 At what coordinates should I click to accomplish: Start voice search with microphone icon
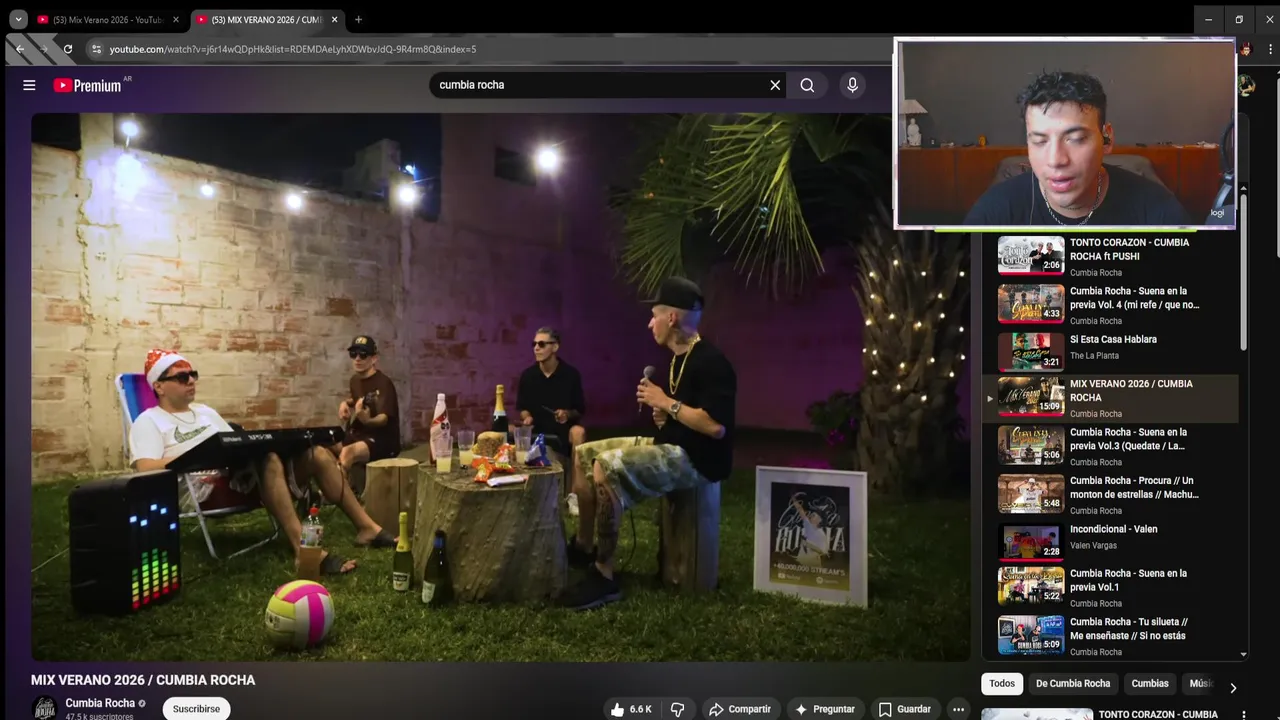click(x=852, y=85)
